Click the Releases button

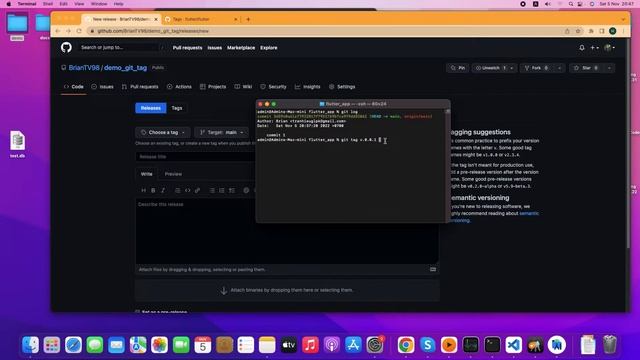(151, 108)
